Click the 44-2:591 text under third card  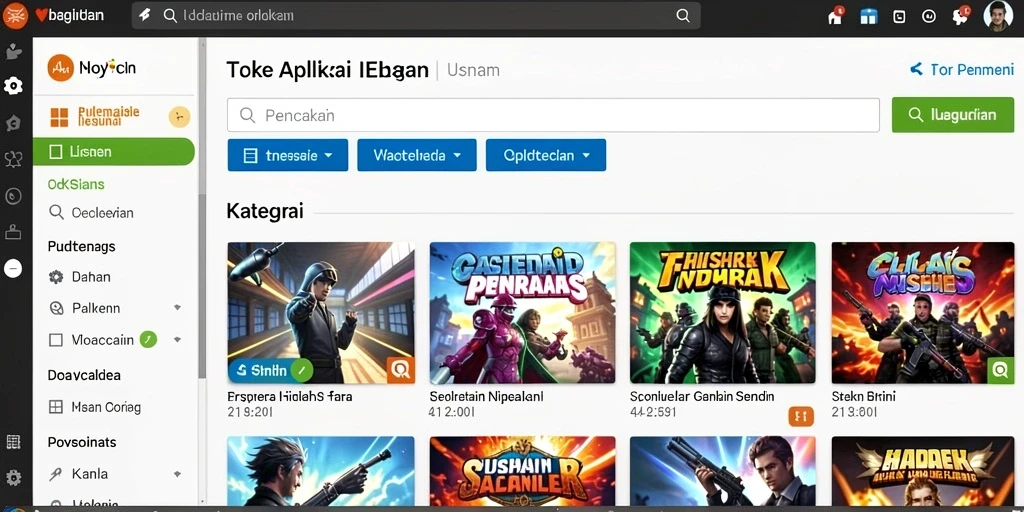pos(653,413)
